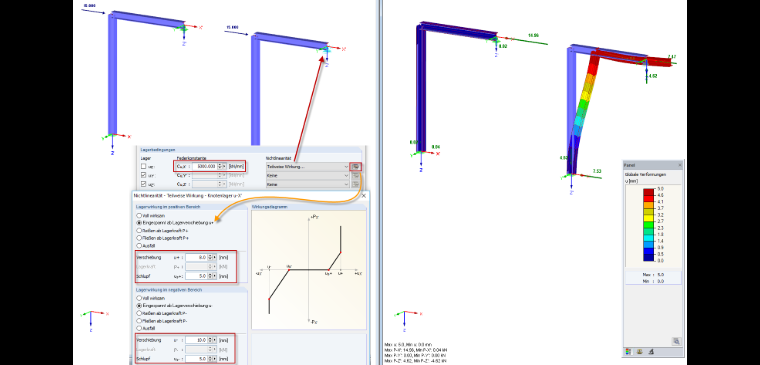Click 'Lagerwirkung im positiven Bereich' header
This screenshot has height=365, width=760.
[x=168, y=207]
